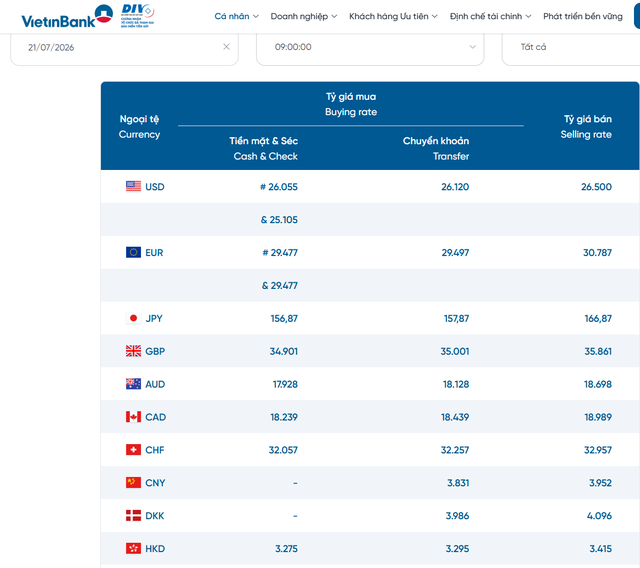640x568 pixels.
Task: Click CNY transfer rate 3.831
Action: 458,483
